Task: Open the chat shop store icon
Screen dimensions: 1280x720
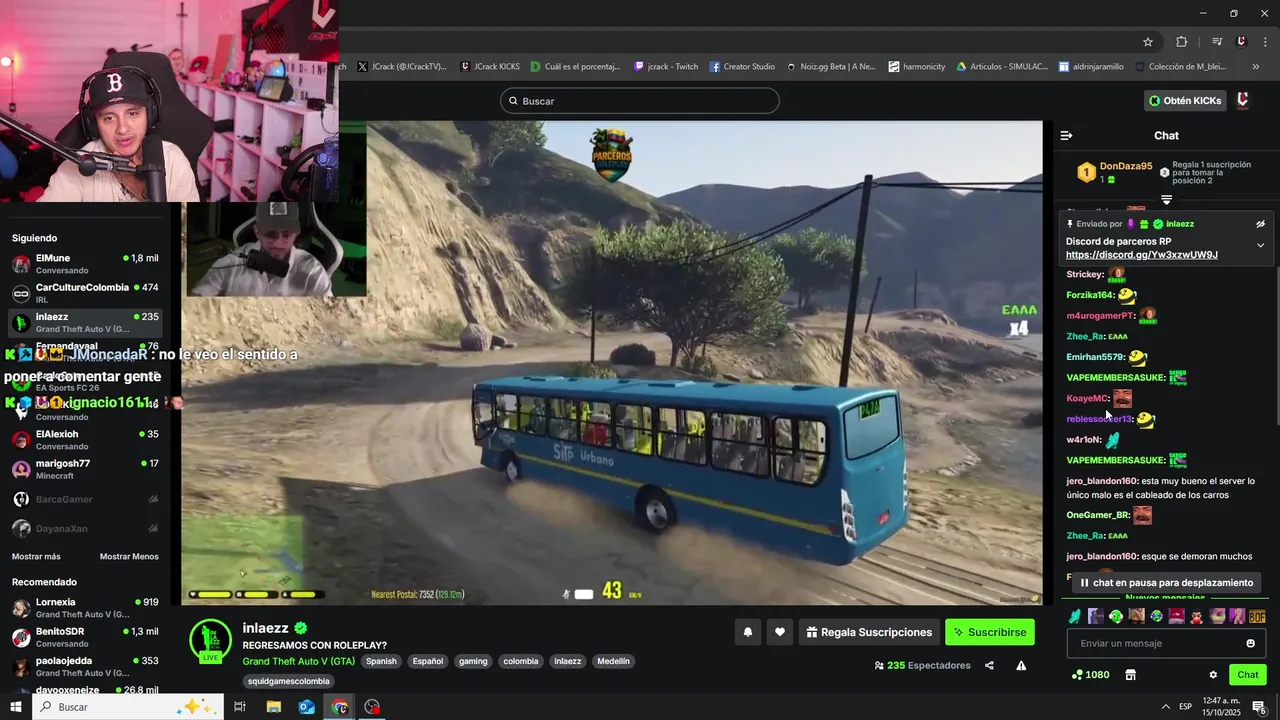Action: 1130,675
